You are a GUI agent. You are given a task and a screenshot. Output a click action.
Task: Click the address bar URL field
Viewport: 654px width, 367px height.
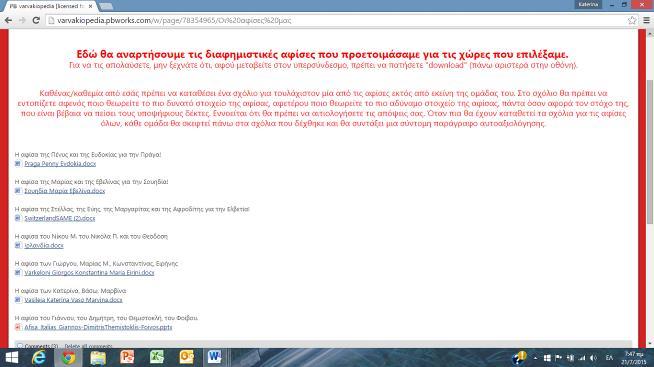point(338,20)
